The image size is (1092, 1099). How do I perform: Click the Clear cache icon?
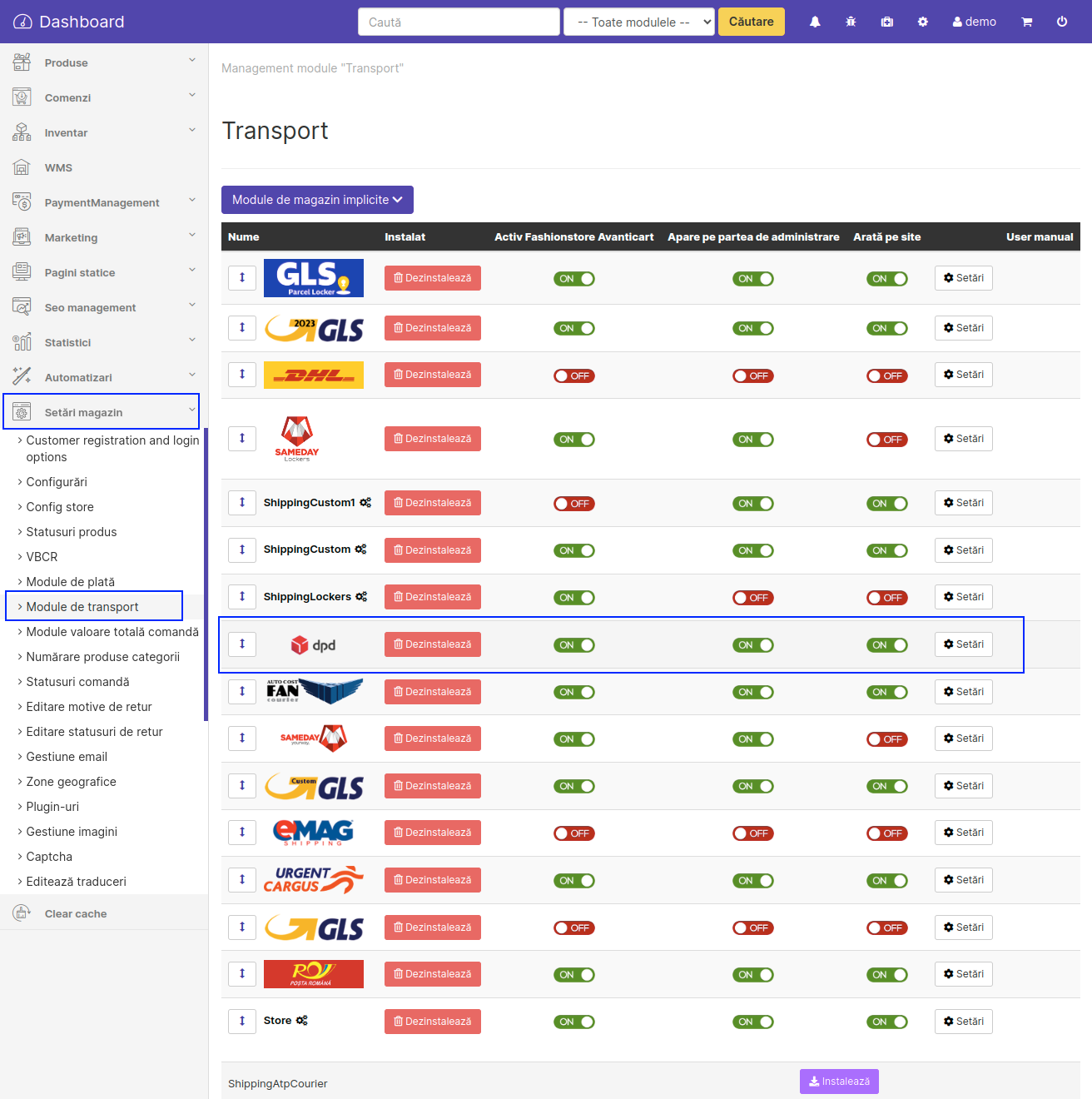pyautogui.click(x=22, y=913)
